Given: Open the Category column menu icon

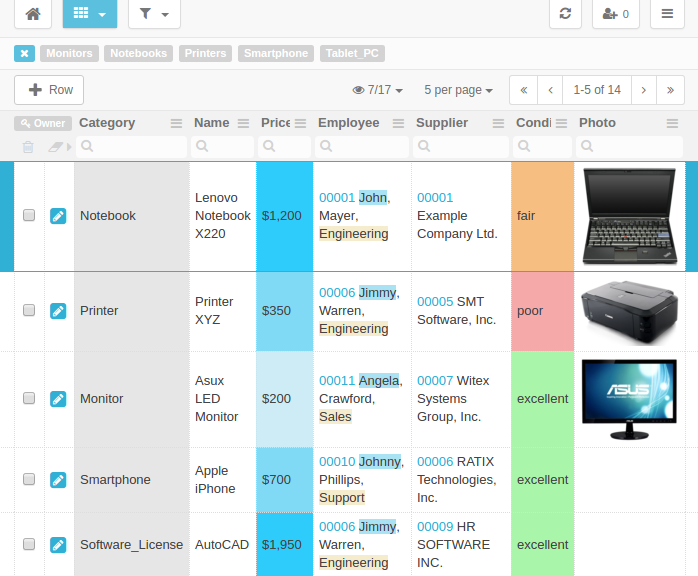Looking at the screenshot, I should click(x=176, y=123).
